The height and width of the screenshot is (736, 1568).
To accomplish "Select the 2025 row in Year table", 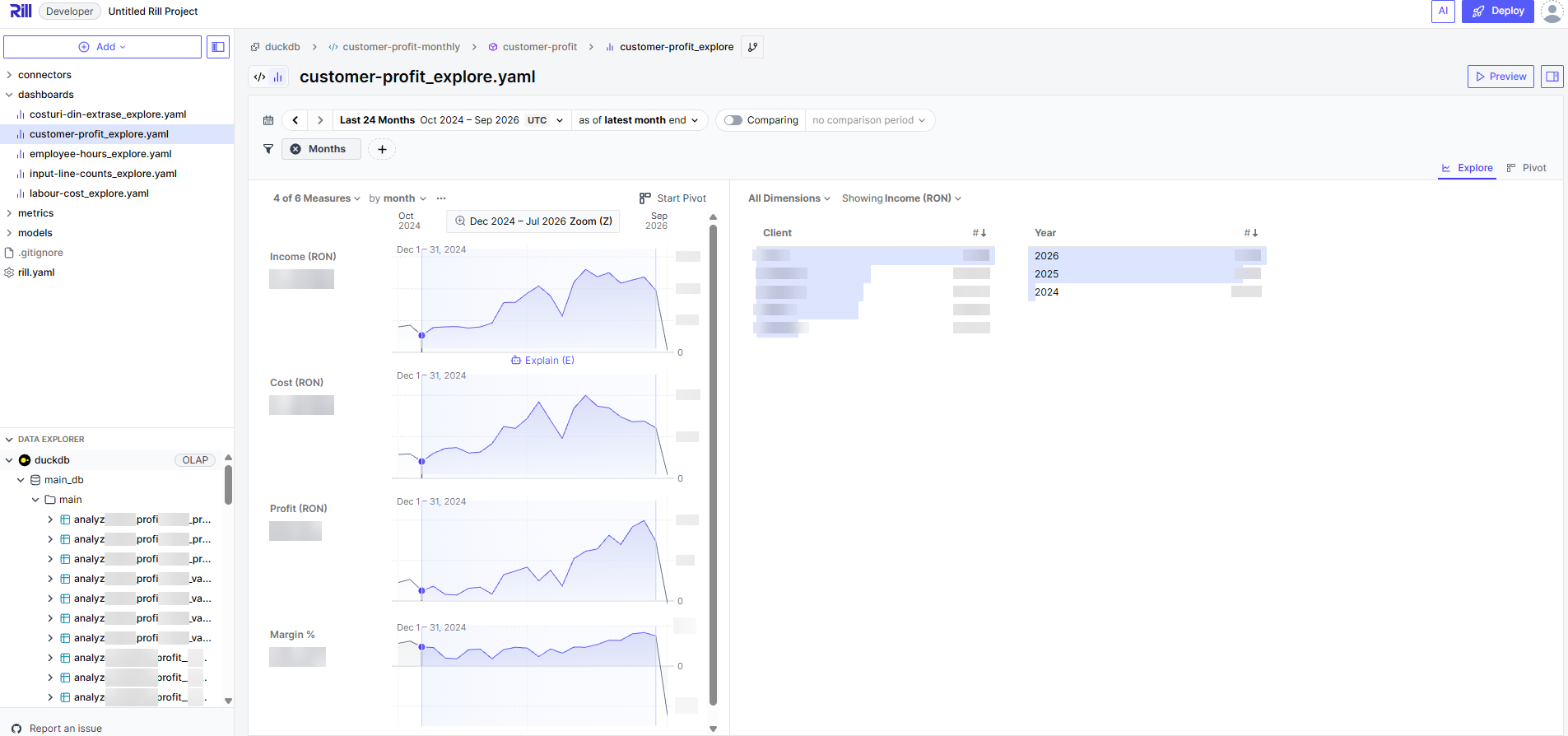I will (1147, 274).
